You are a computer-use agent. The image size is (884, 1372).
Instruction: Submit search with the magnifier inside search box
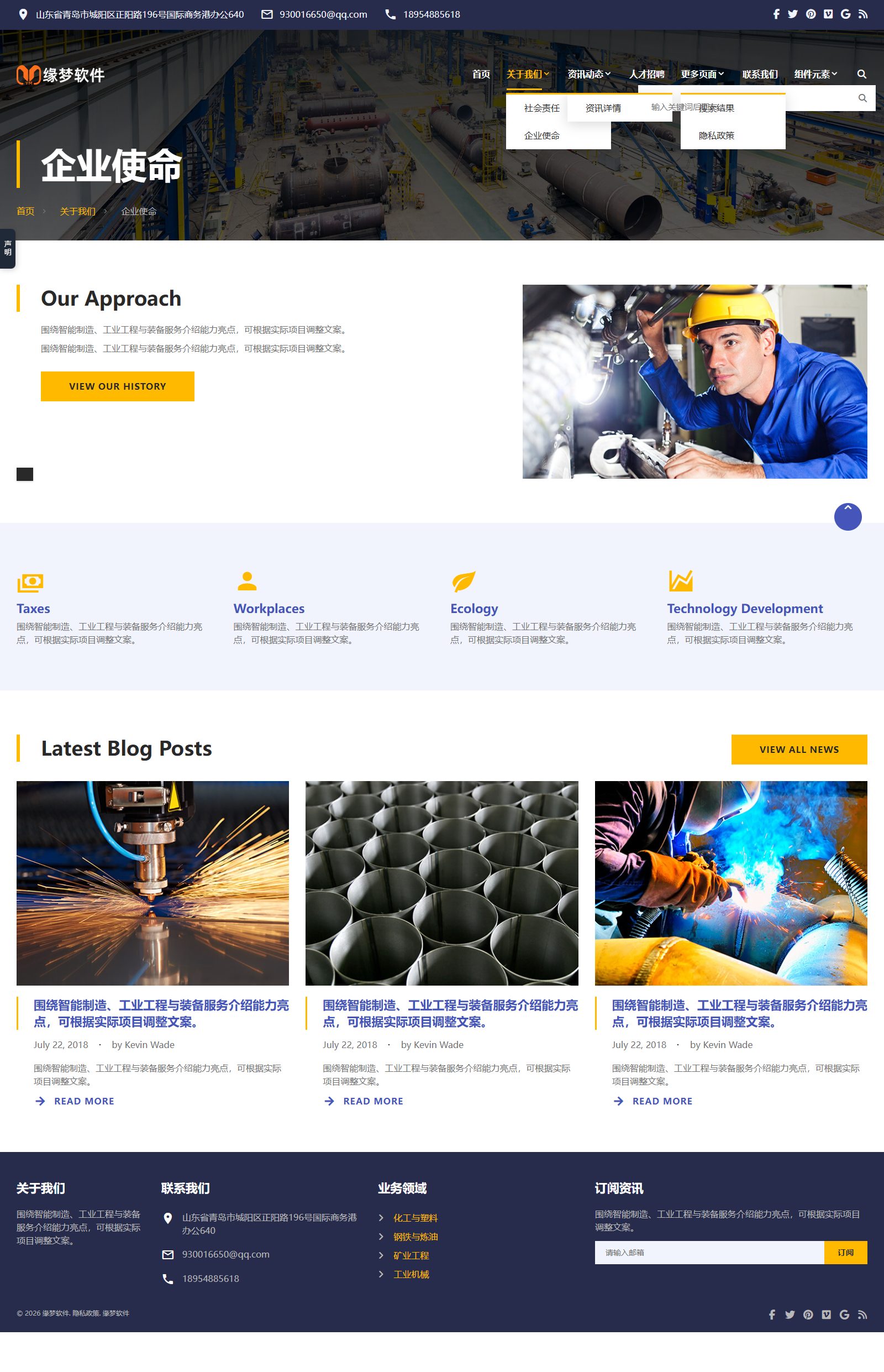[x=862, y=98]
